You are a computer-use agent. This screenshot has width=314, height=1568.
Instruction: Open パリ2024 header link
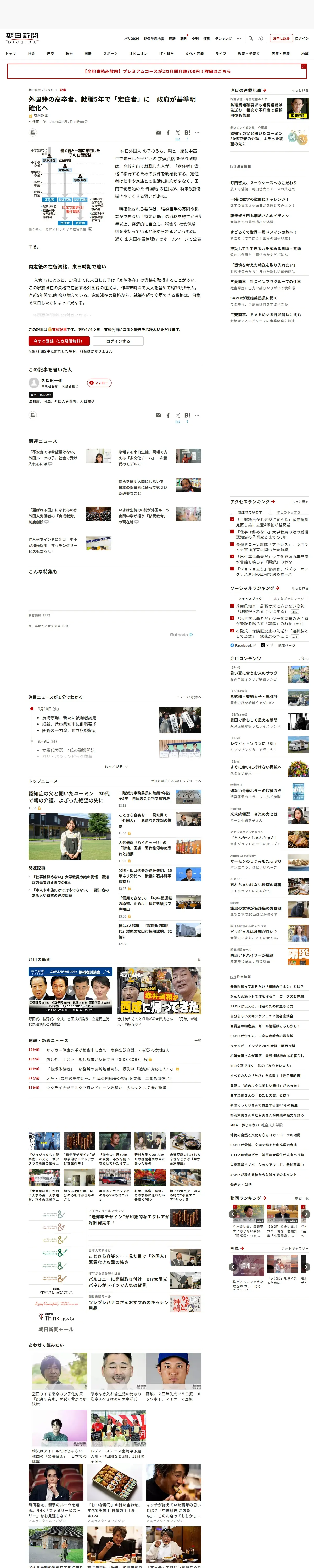click(131, 38)
